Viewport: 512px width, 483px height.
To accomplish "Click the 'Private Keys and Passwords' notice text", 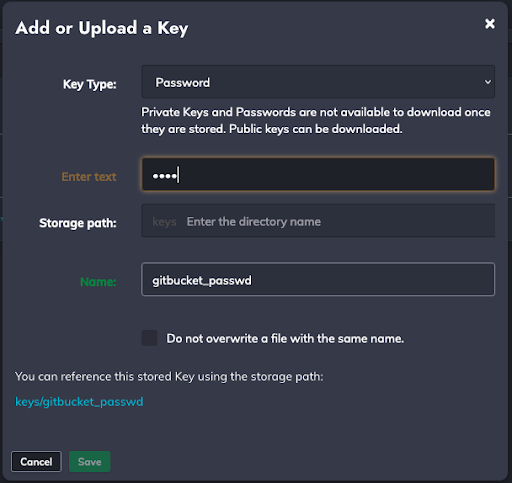I will tap(218, 112).
